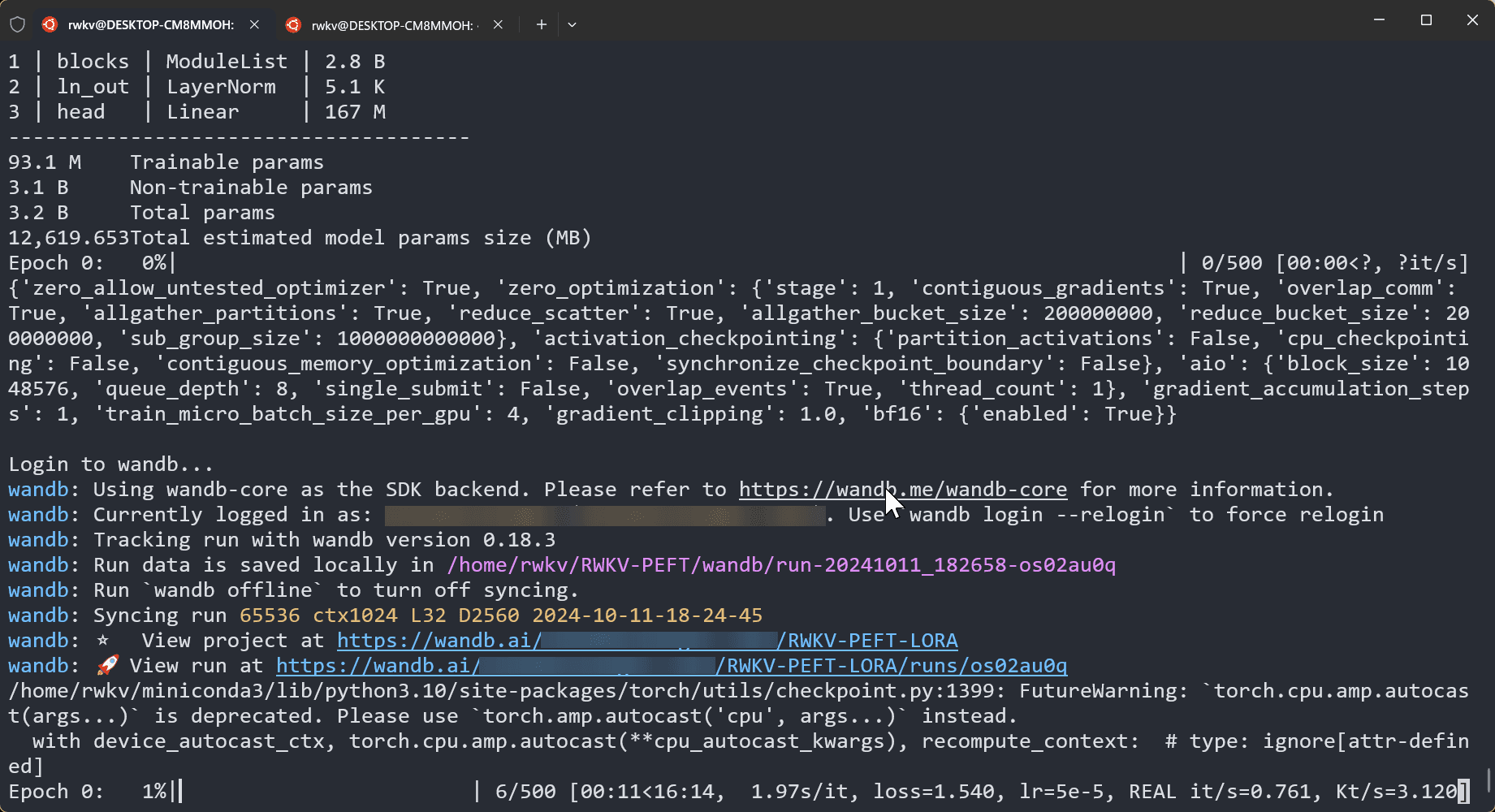Click the Ubuntu icon on the first tab

[x=50, y=24]
